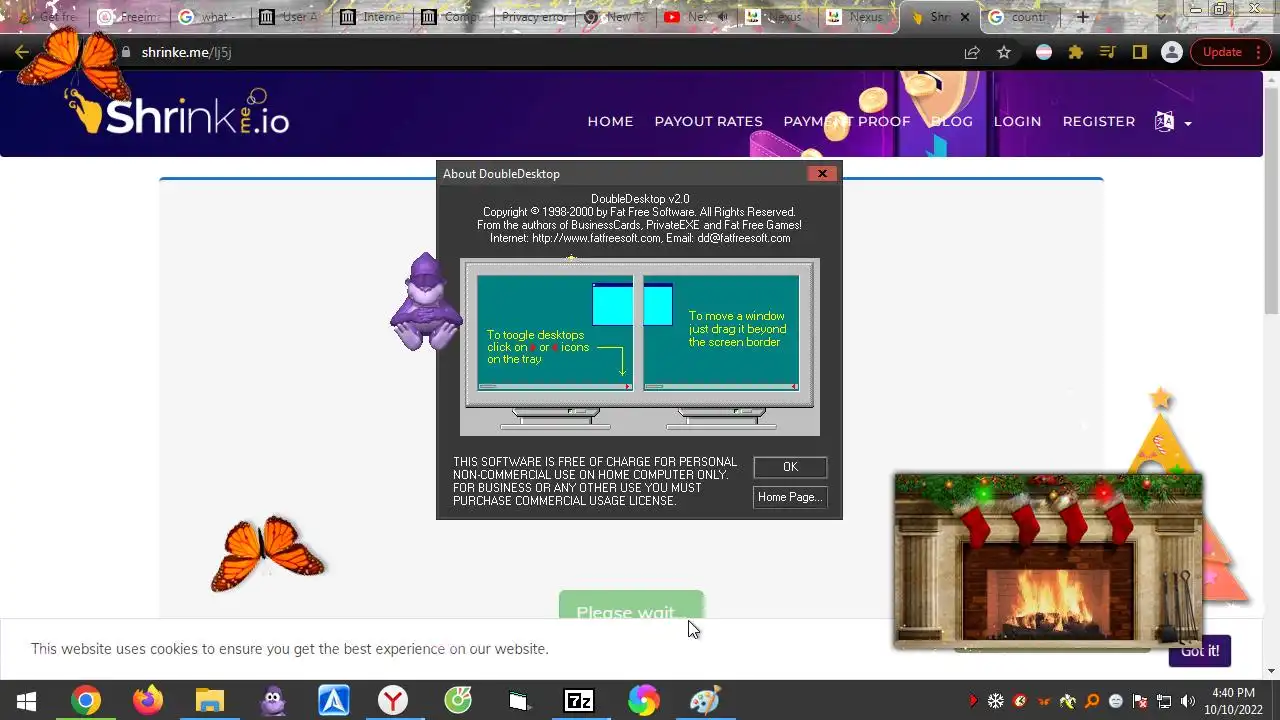Click the snowflake tray icon
Viewport: 1280px width, 720px height.
(996, 701)
